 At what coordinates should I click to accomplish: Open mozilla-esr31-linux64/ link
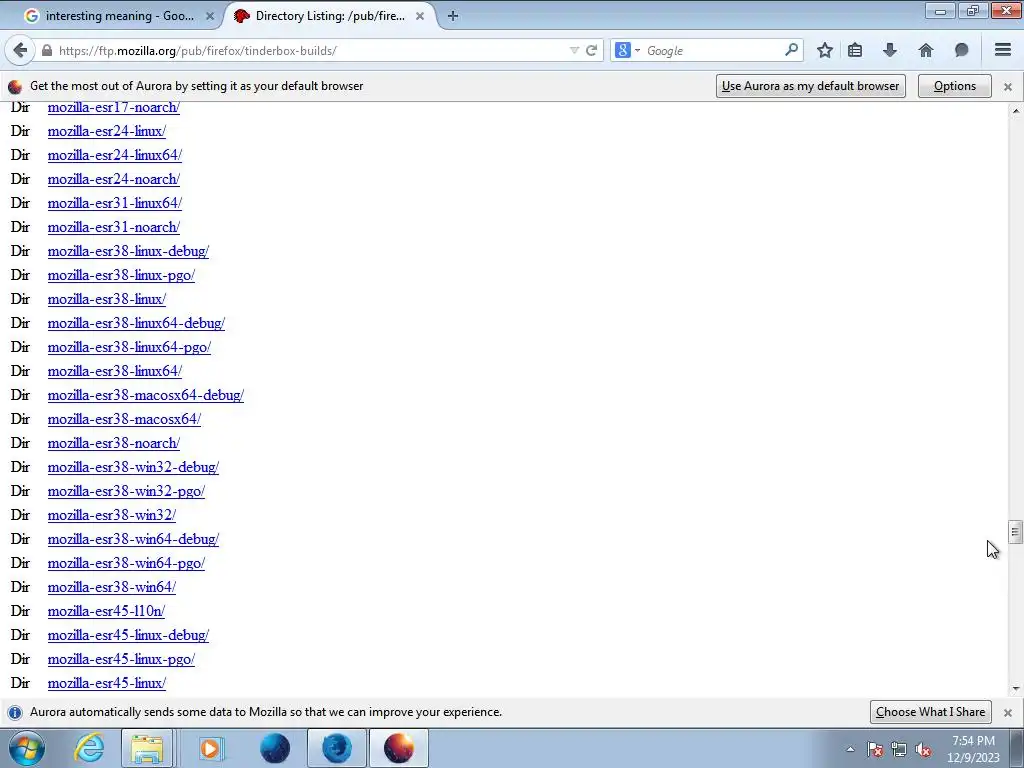115,203
